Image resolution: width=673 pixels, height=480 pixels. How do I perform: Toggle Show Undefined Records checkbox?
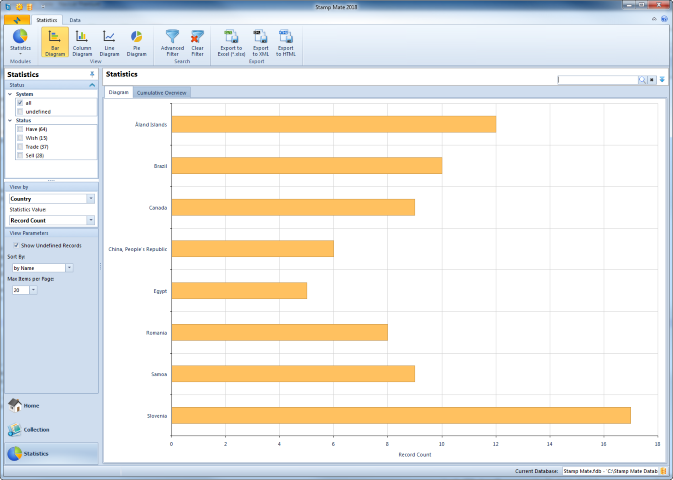16,245
